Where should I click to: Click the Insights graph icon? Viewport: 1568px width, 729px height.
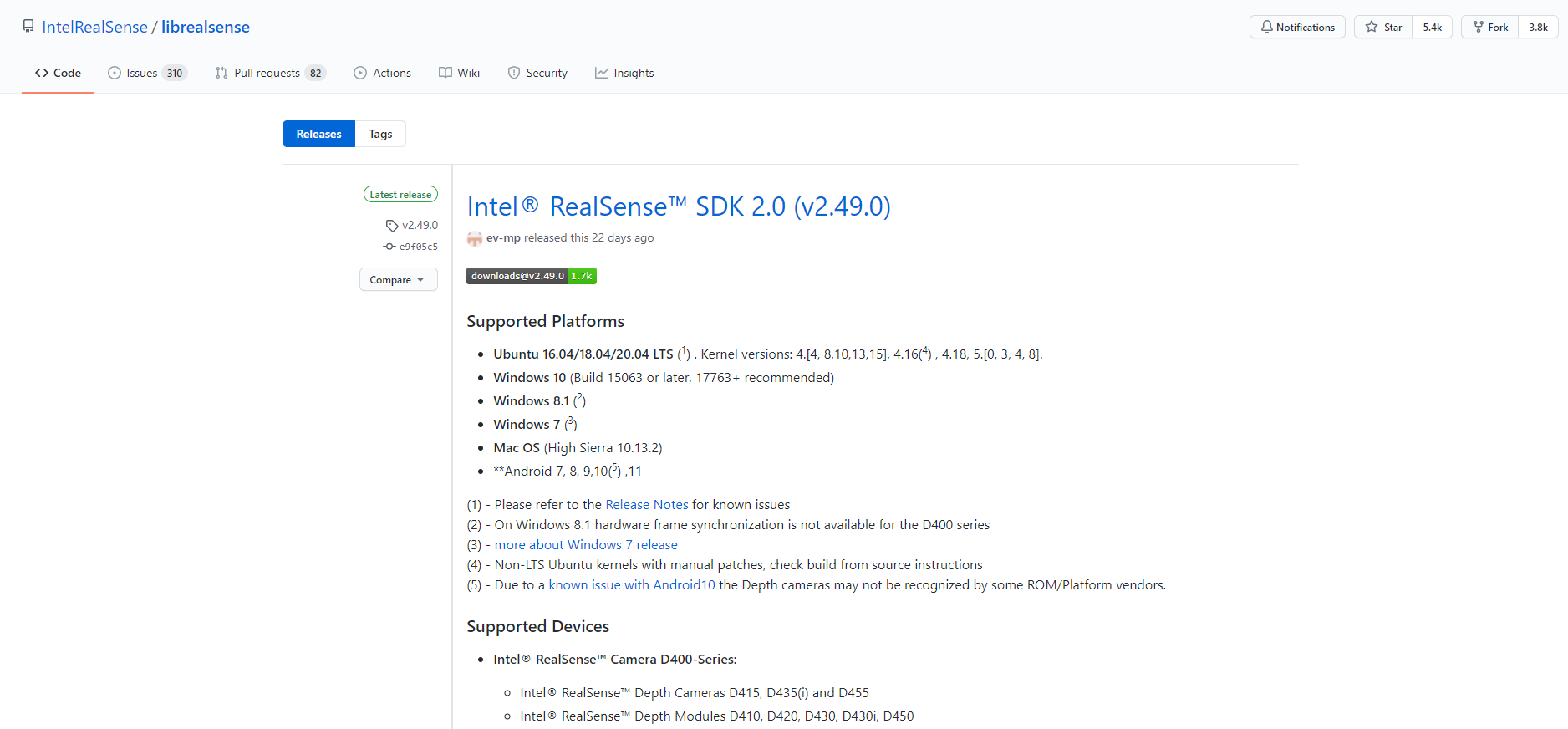coord(602,73)
